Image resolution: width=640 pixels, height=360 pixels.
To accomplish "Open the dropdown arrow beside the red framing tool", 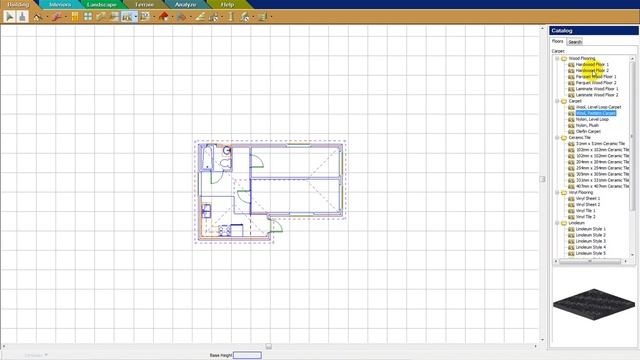I will tap(66, 17).
